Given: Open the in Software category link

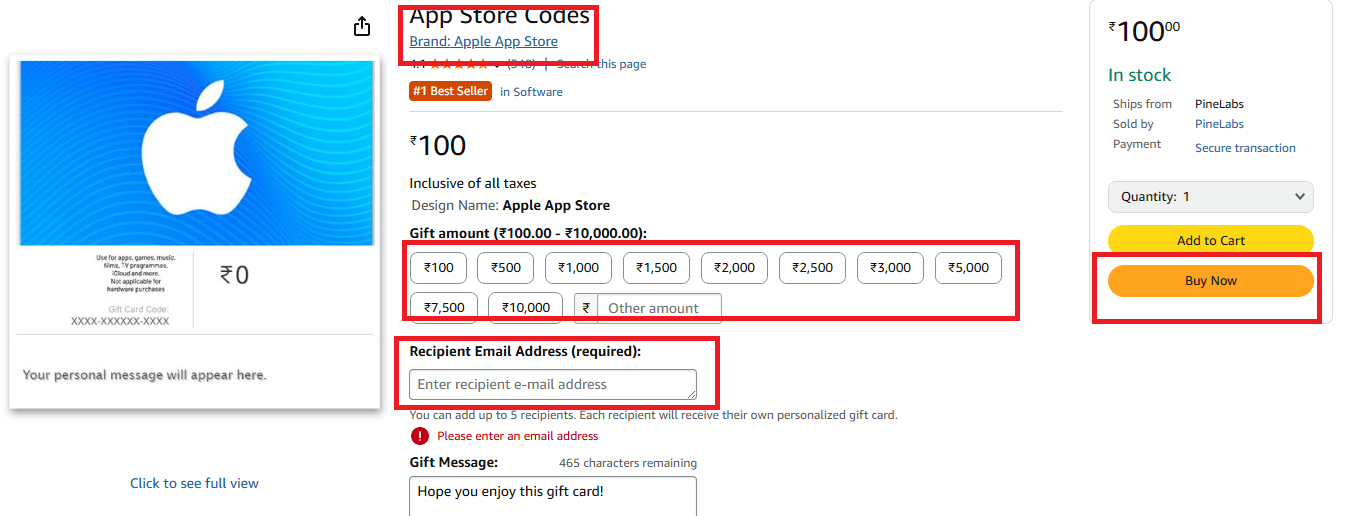Looking at the screenshot, I should tap(531, 92).
